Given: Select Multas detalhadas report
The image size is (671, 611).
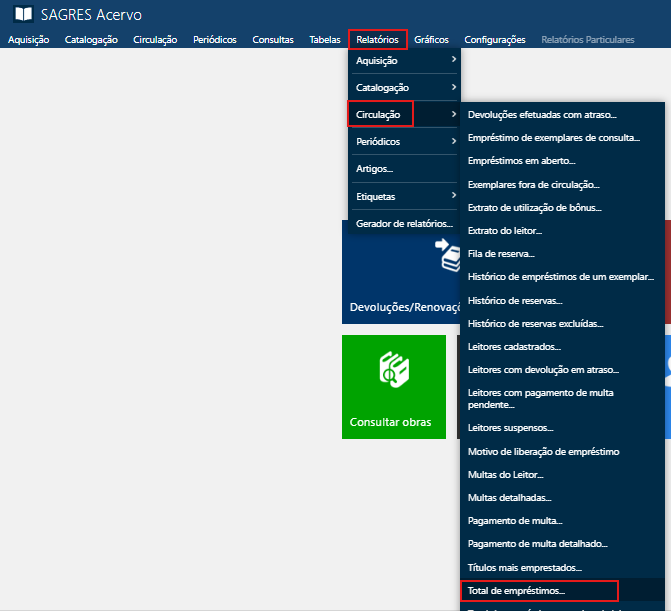Looking at the screenshot, I should pyautogui.click(x=509, y=497).
